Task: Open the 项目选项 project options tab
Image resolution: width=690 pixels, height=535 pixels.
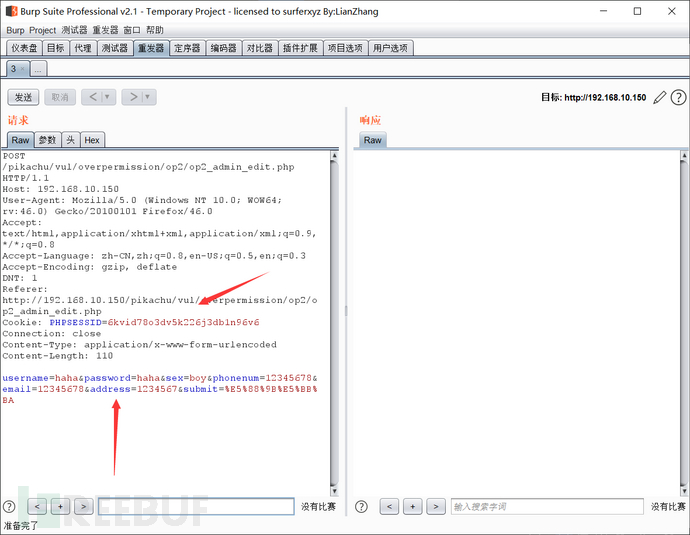Action: pyautogui.click(x=345, y=48)
